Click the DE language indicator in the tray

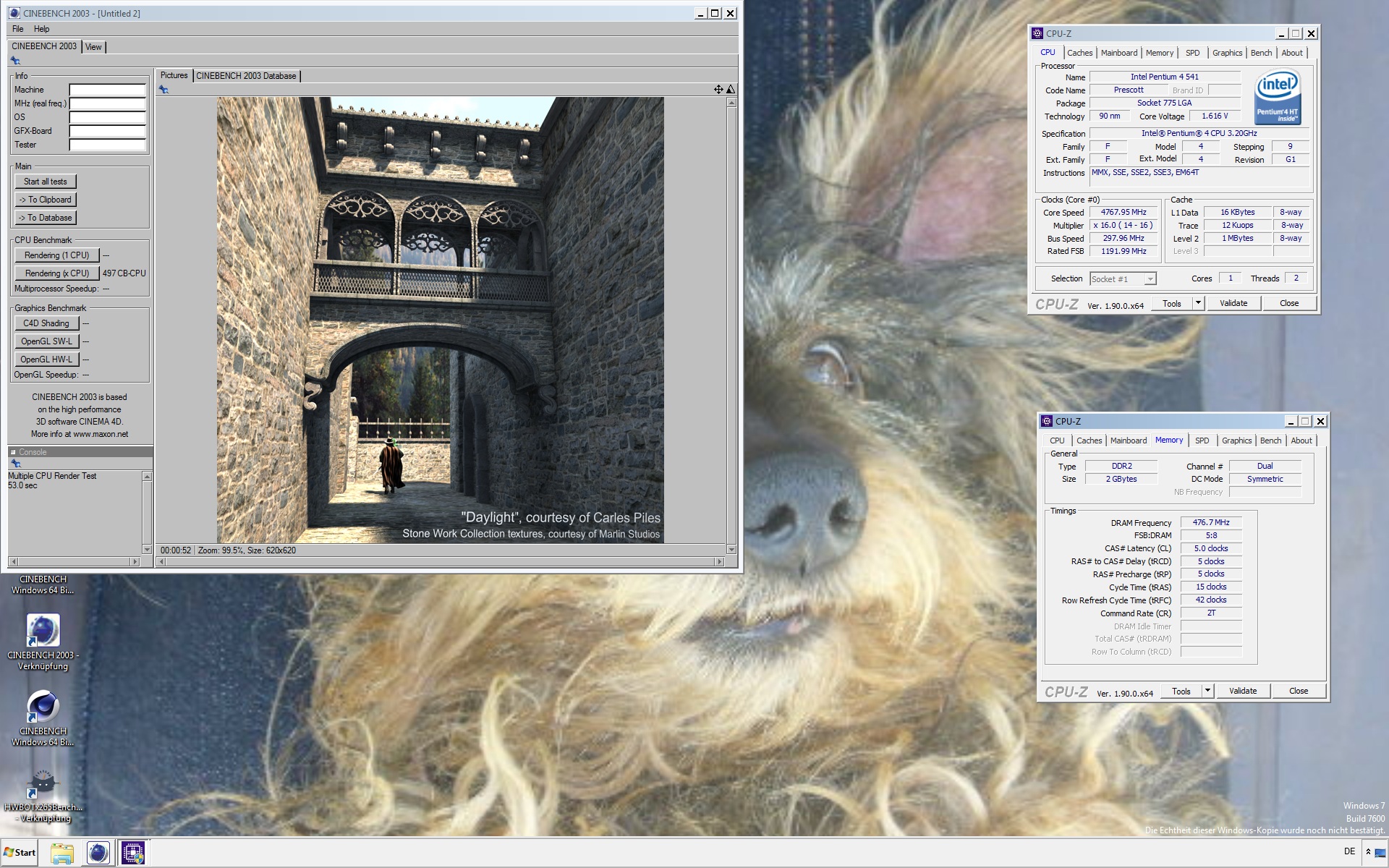click(x=1349, y=851)
